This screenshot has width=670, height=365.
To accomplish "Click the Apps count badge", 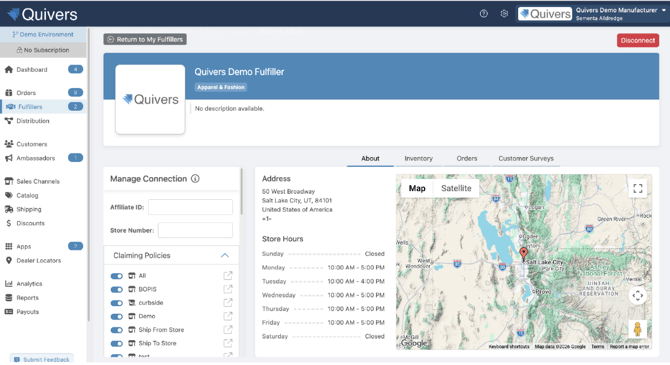I will 76,246.
